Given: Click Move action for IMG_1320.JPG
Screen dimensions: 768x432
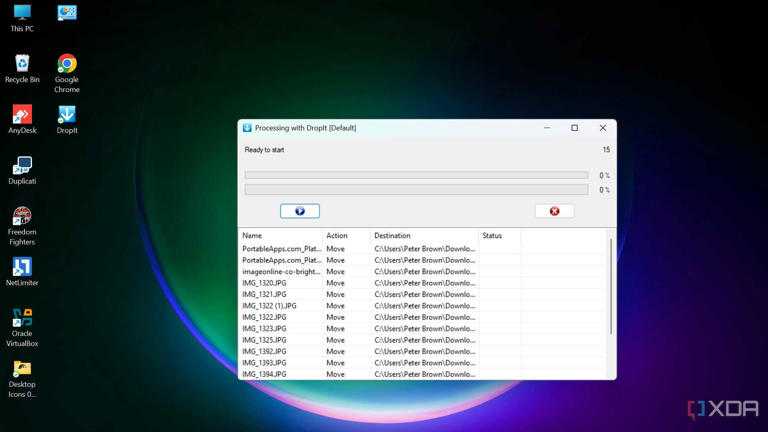Looking at the screenshot, I should click(x=336, y=283).
